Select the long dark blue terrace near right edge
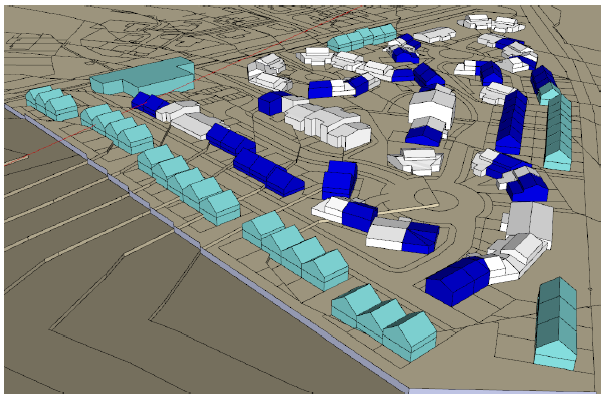 pos(511,122)
